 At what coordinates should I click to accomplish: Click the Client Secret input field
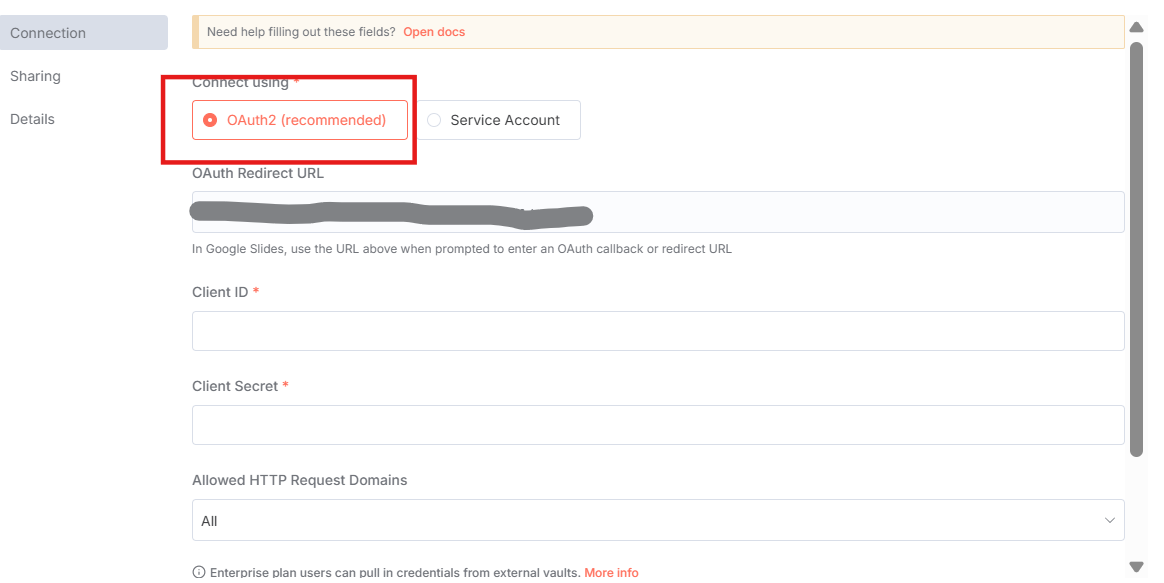click(658, 425)
